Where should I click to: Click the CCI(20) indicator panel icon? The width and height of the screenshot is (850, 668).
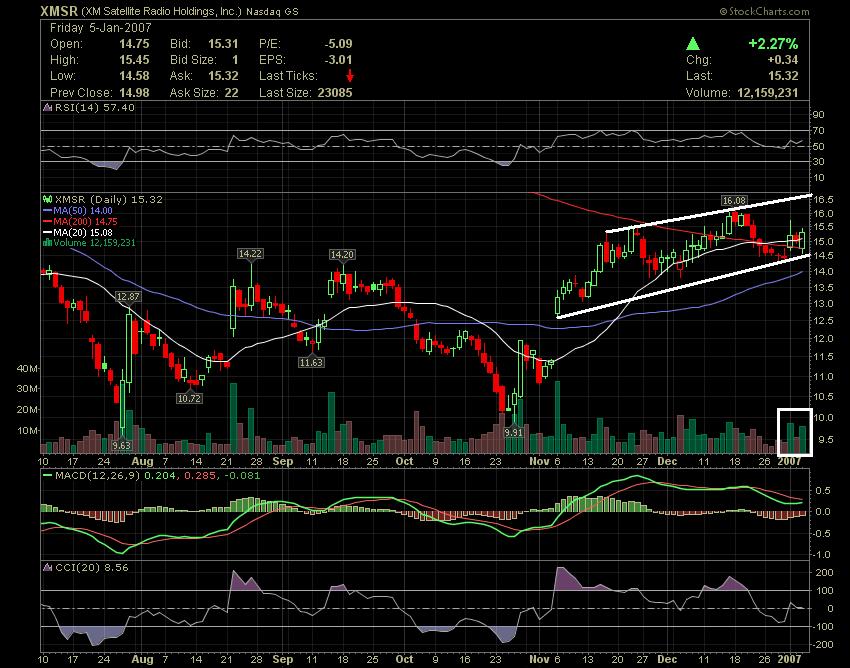point(48,568)
